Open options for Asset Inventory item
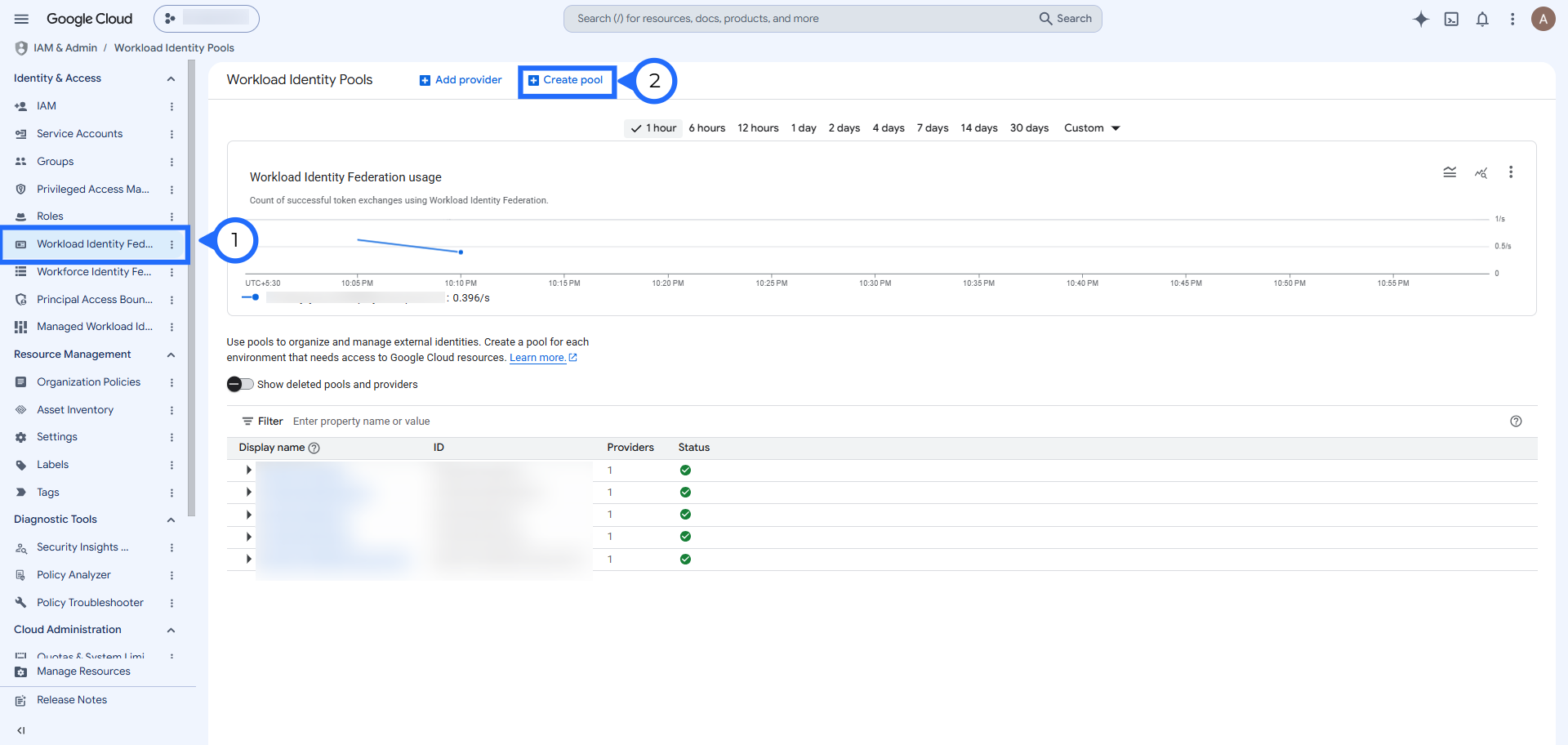The width and height of the screenshot is (1568, 745). click(171, 410)
